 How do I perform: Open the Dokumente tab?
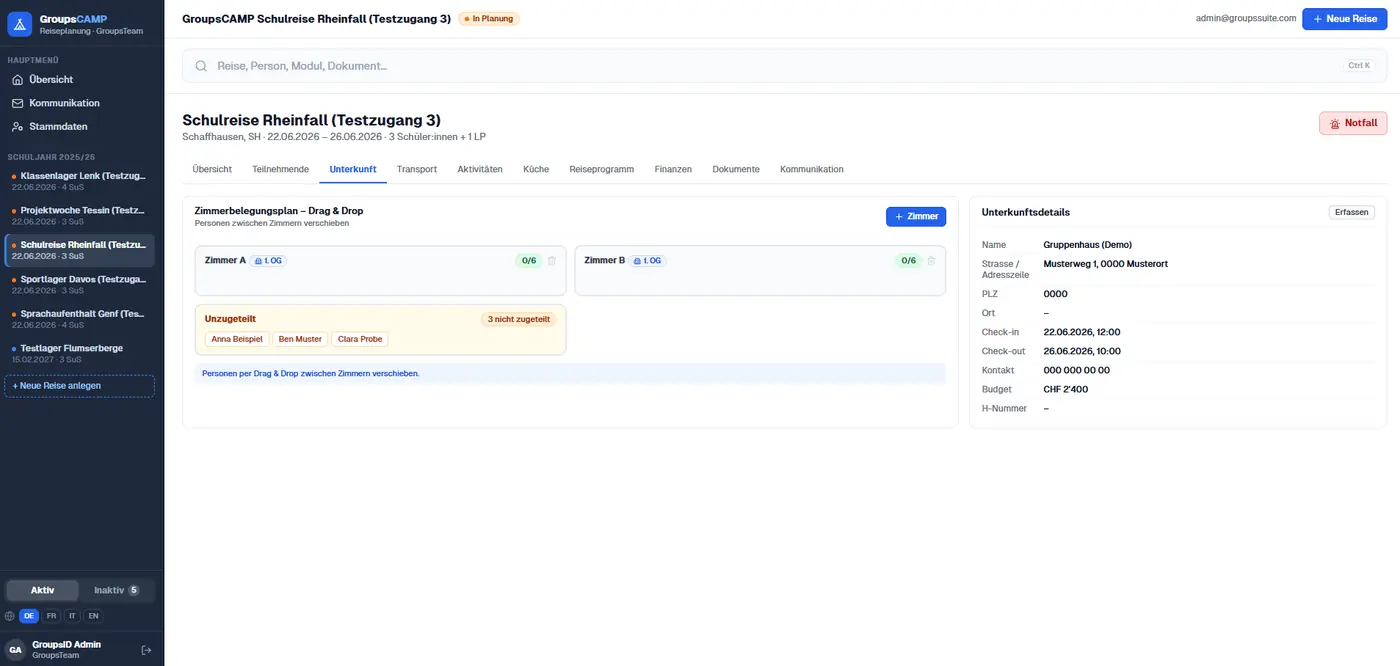tap(736, 169)
